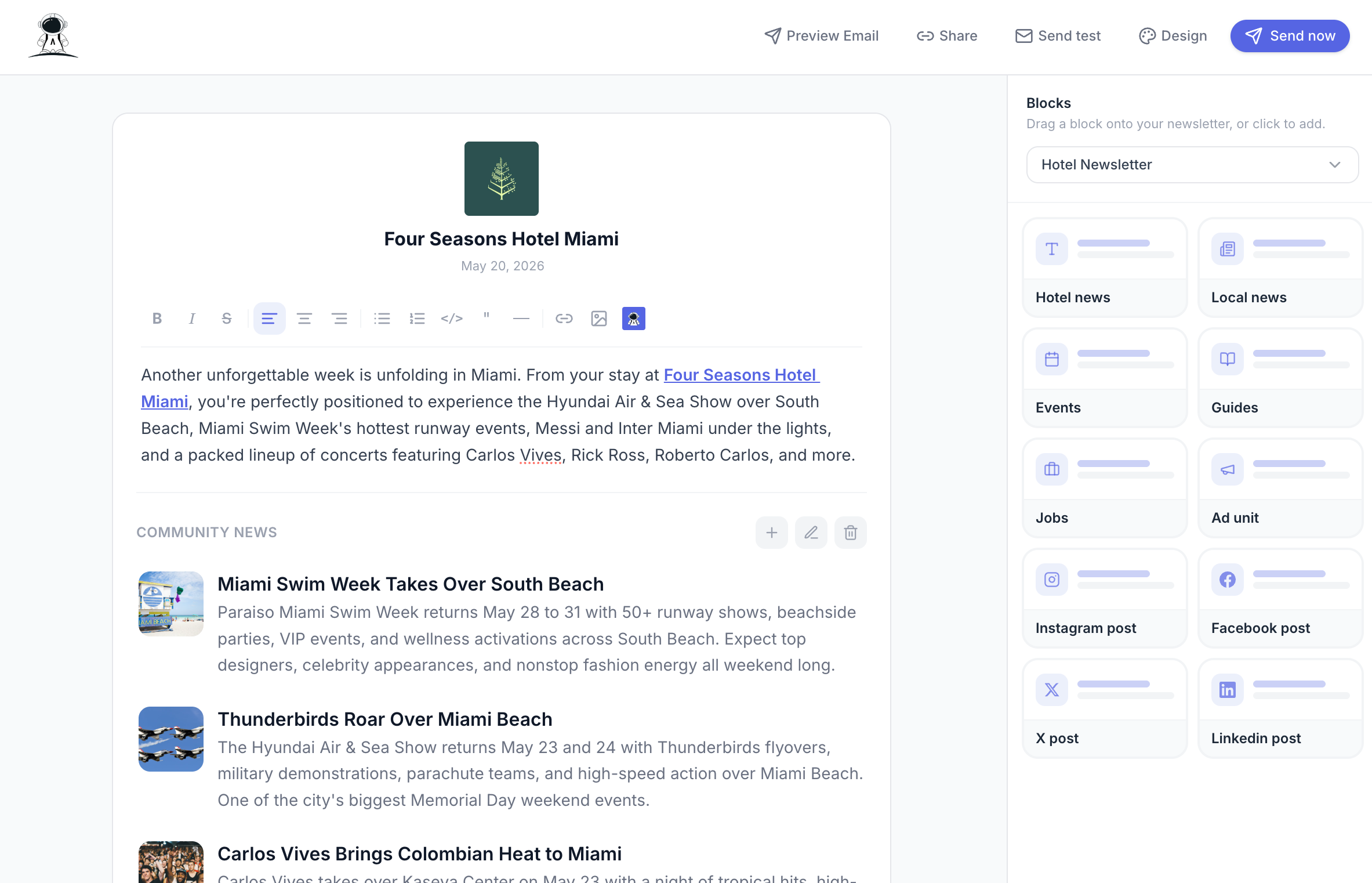Insert a code block
The image size is (1372, 883).
click(452, 319)
